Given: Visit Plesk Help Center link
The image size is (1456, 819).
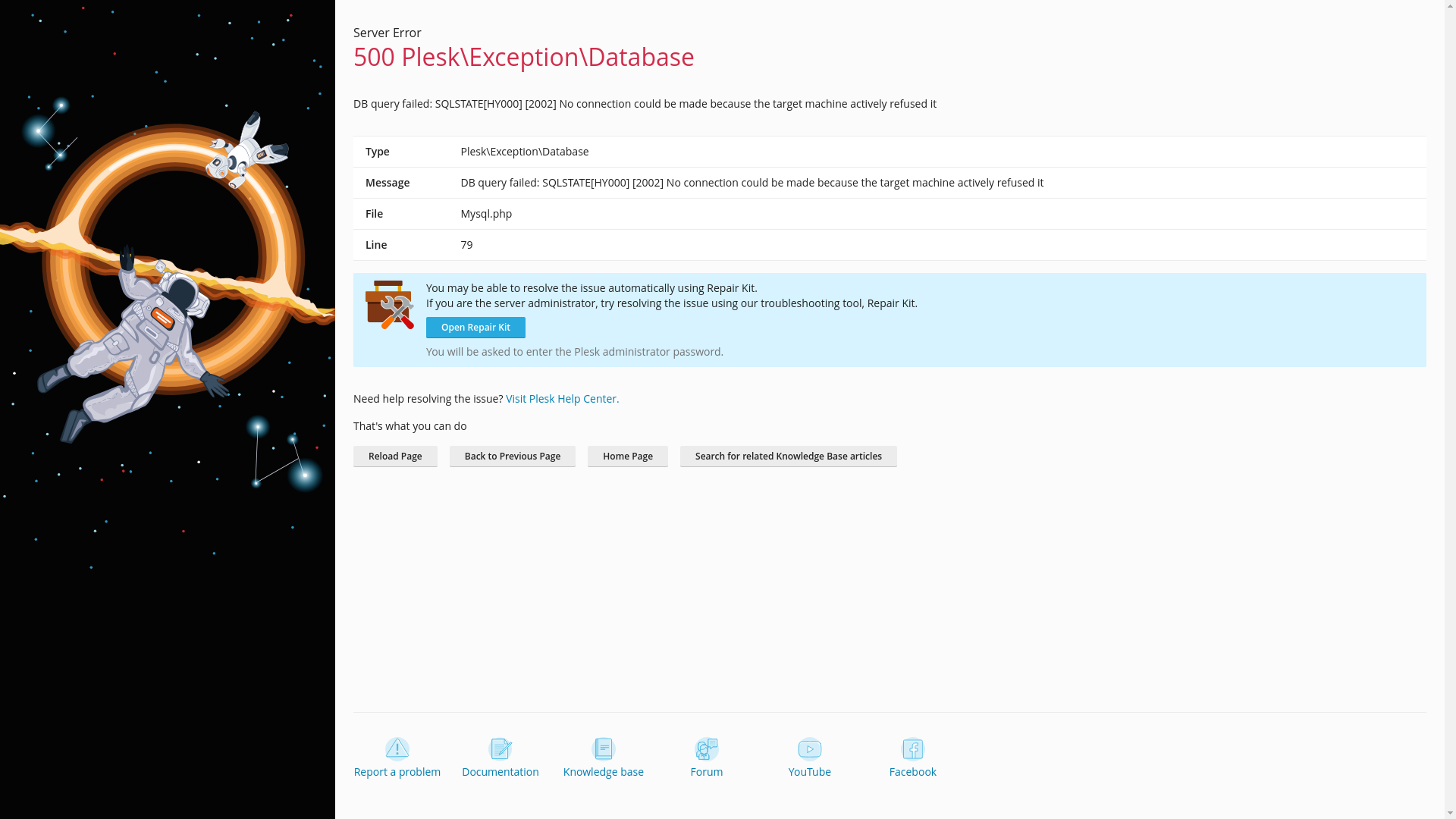Looking at the screenshot, I should (x=563, y=399).
